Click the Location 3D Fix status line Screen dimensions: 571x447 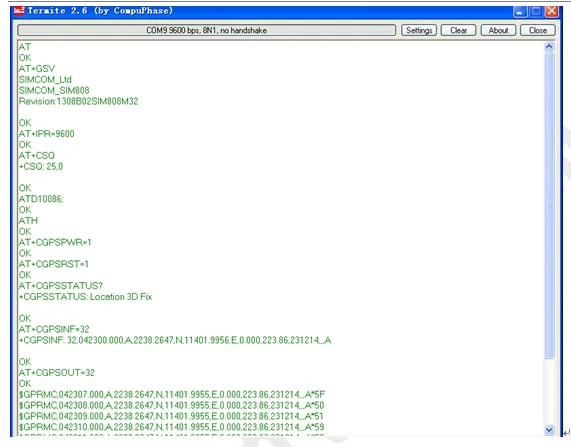[85, 297]
